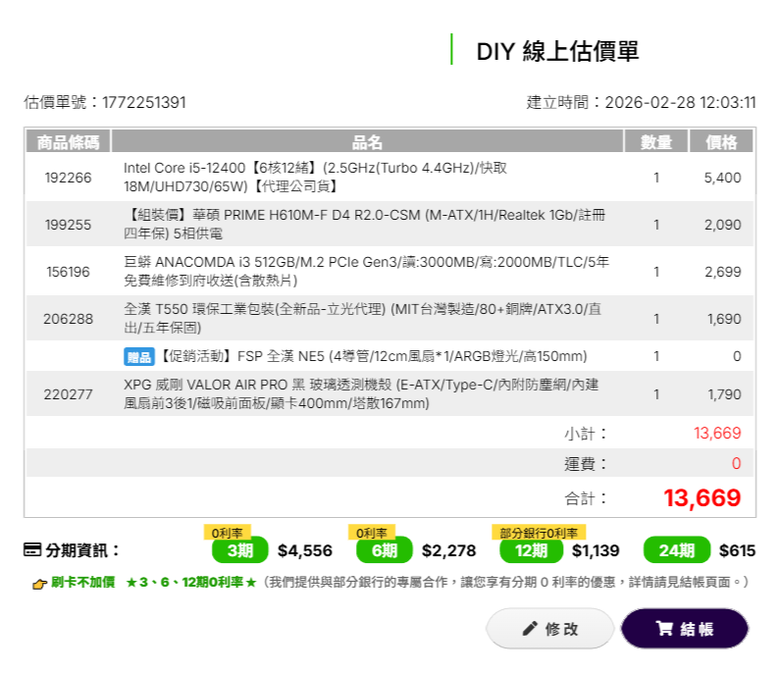Click the installment amount $1,139

click(595, 551)
